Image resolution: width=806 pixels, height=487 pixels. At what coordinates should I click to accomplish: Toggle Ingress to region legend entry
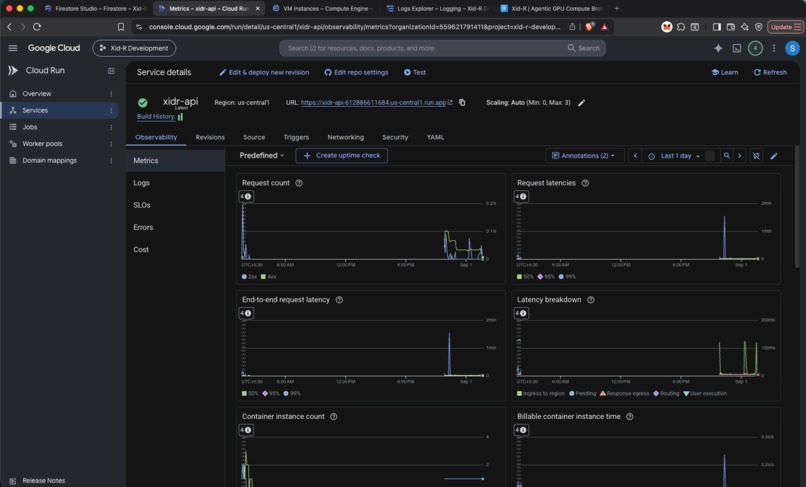[x=541, y=393]
